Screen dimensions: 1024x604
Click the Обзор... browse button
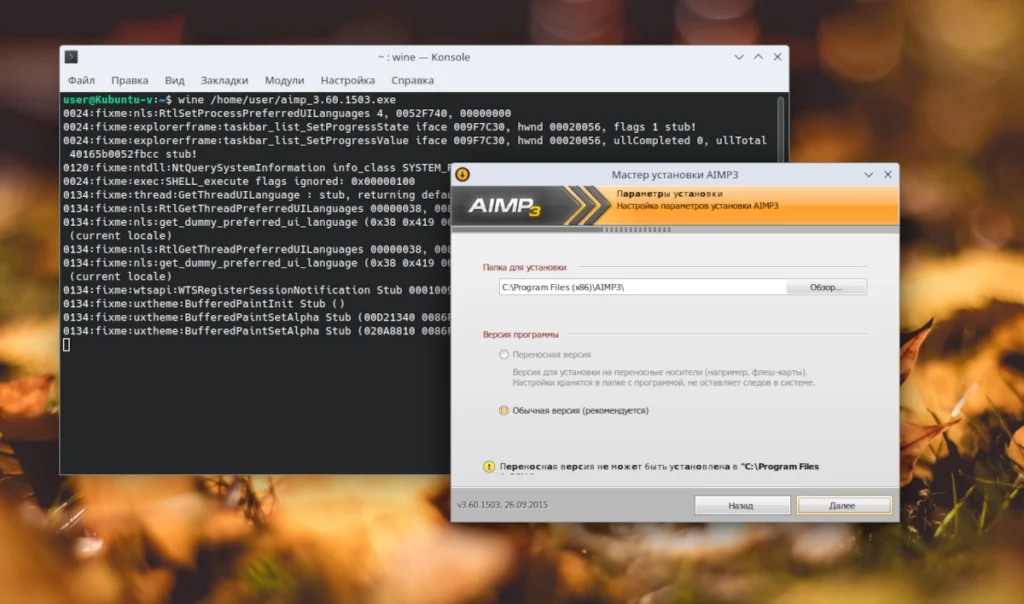coord(826,287)
